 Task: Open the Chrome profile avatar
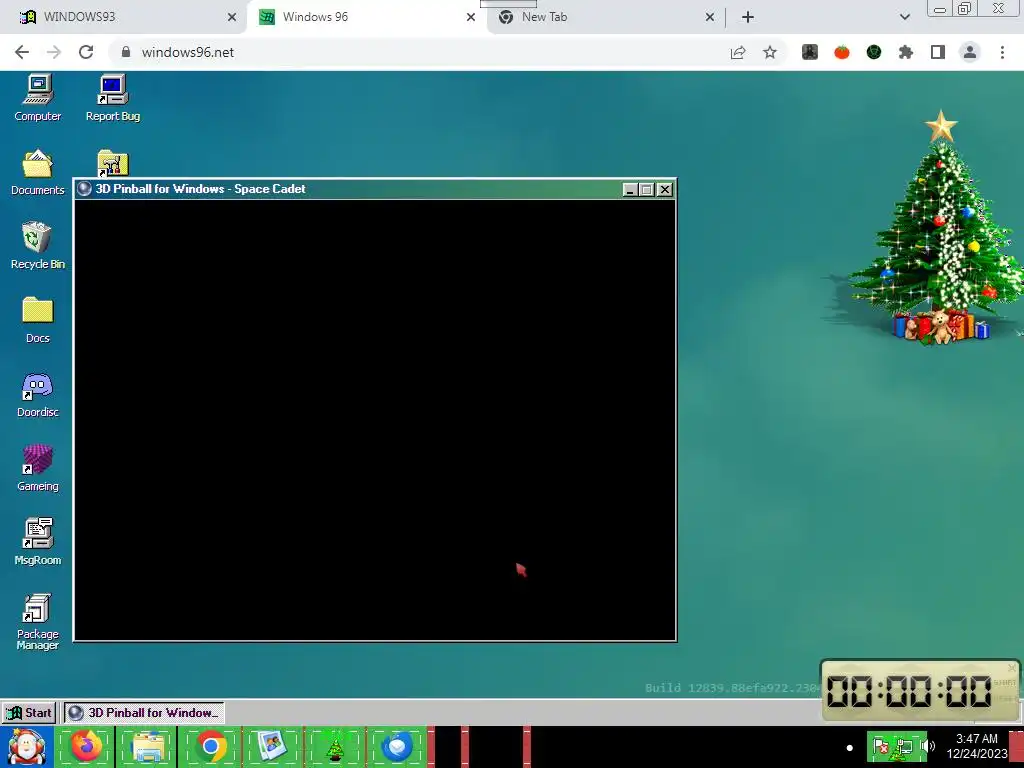[x=970, y=52]
